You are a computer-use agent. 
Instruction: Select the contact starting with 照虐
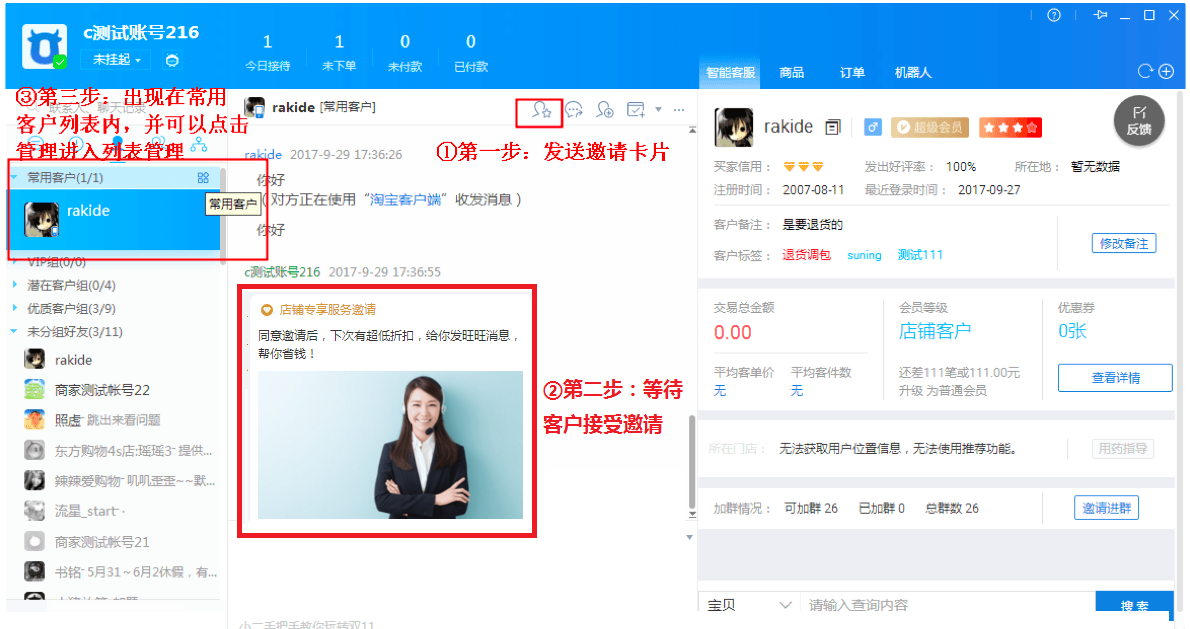tap(115, 420)
